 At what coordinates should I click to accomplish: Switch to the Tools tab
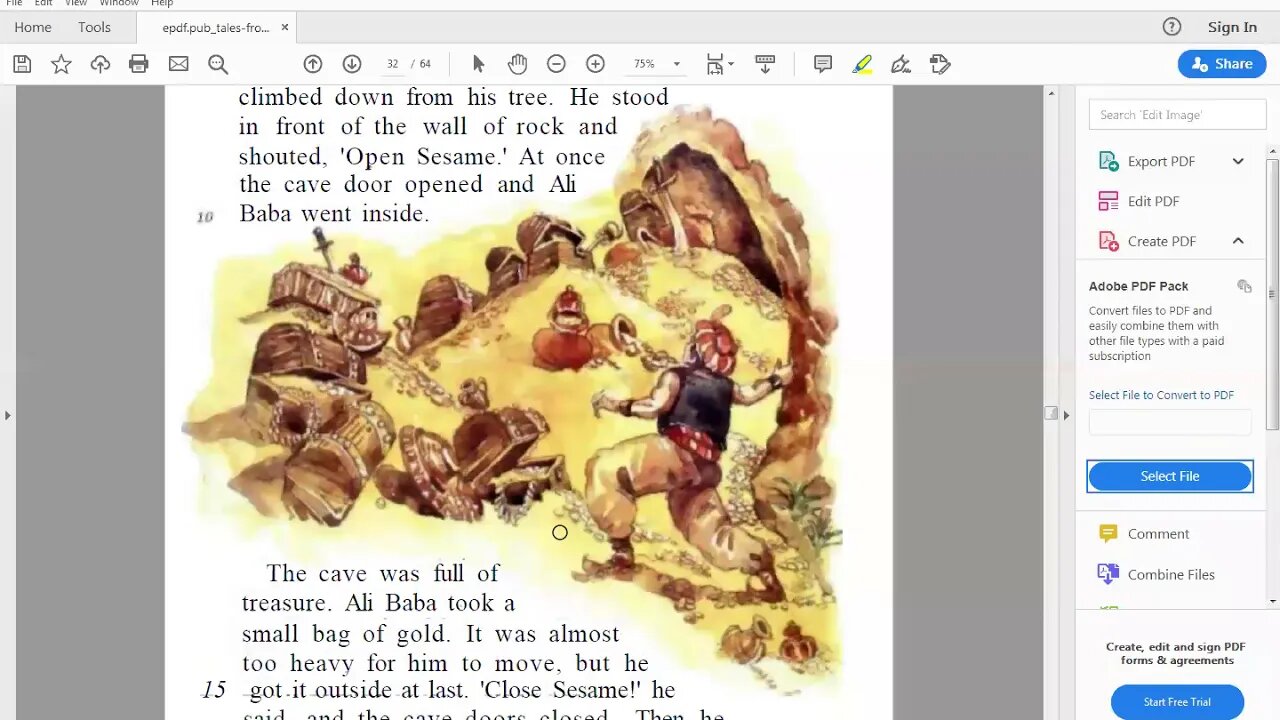tap(95, 27)
